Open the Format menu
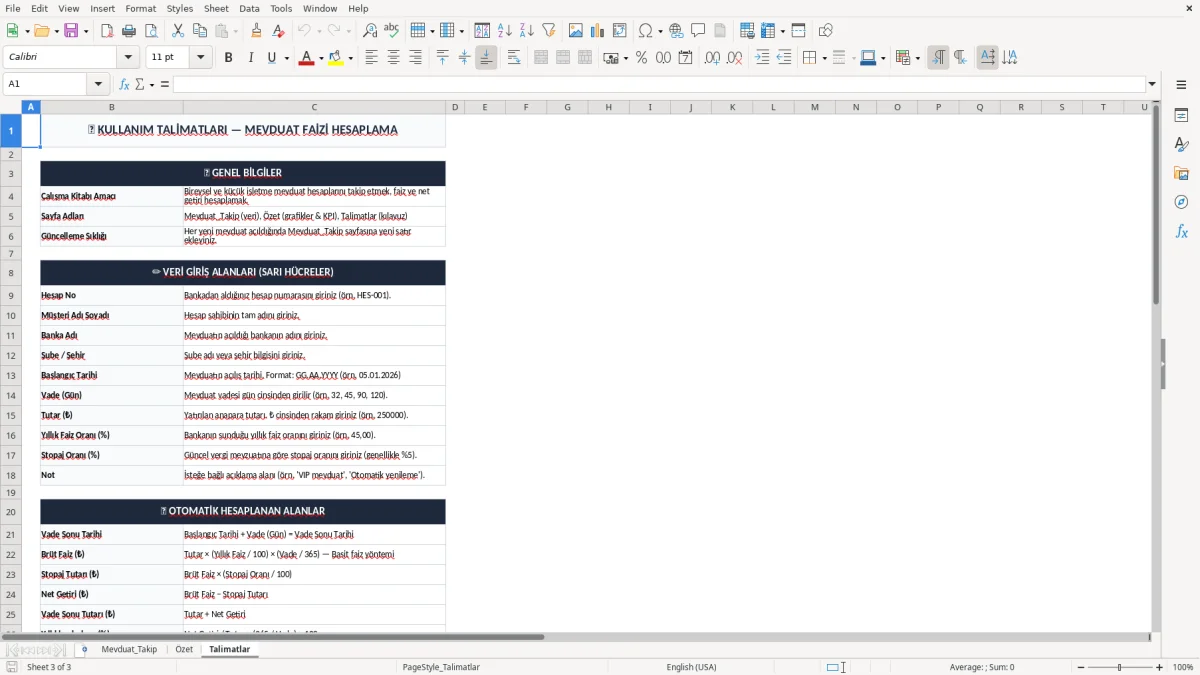The height and width of the screenshot is (675, 1200). pos(140,8)
